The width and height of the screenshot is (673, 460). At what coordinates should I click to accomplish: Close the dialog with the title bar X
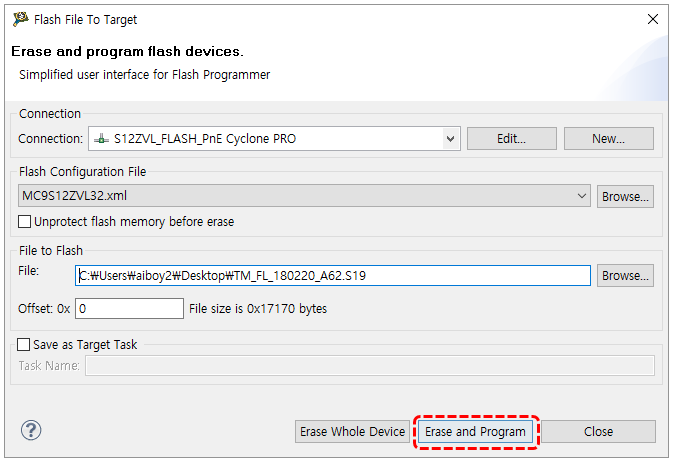coord(652,19)
